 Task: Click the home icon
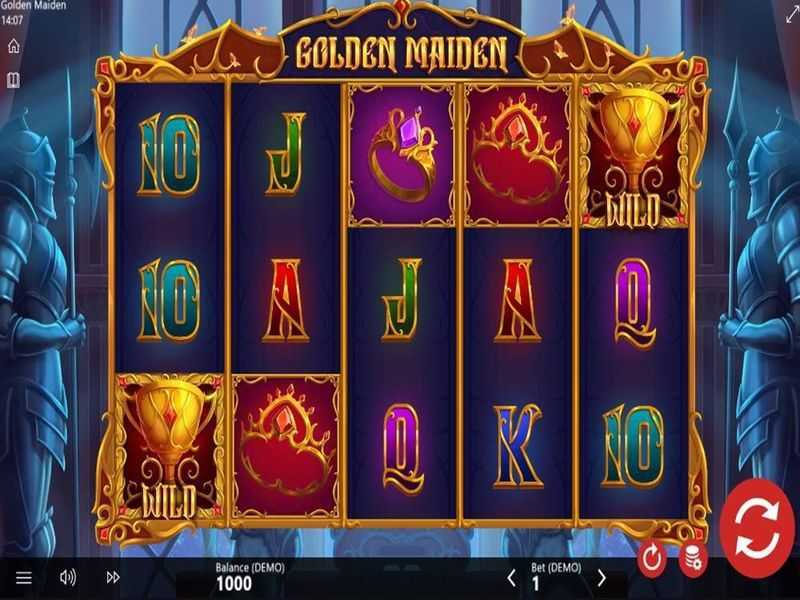(14, 46)
